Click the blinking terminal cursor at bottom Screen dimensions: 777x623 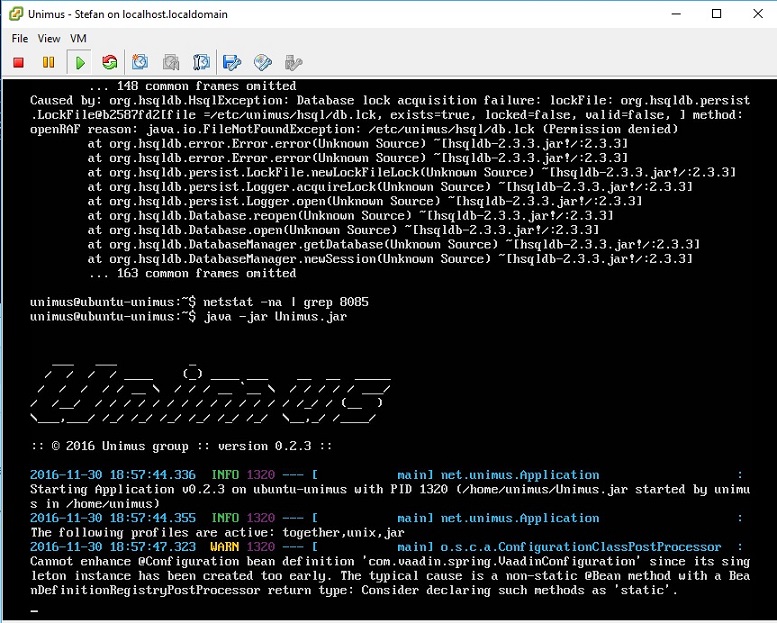pos(34,611)
